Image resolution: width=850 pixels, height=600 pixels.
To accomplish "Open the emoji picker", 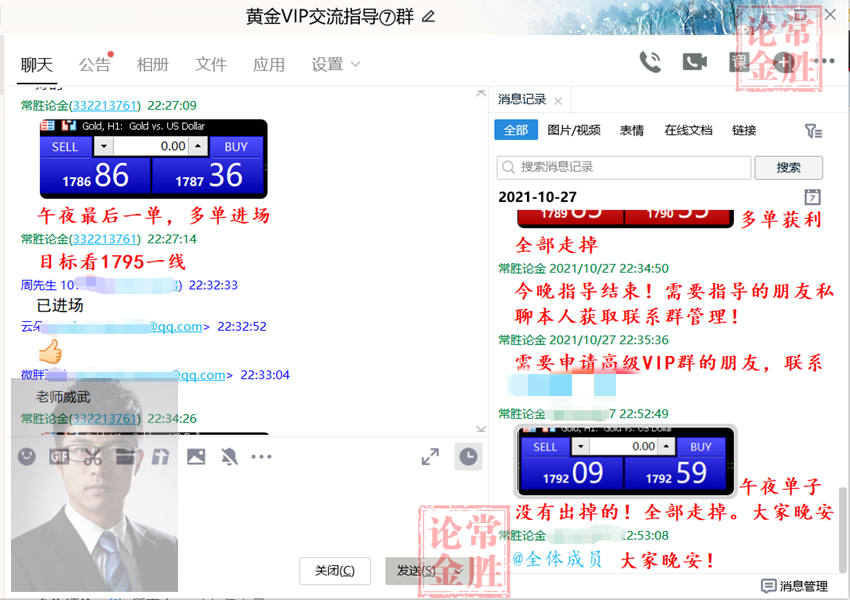I will coord(27,456).
